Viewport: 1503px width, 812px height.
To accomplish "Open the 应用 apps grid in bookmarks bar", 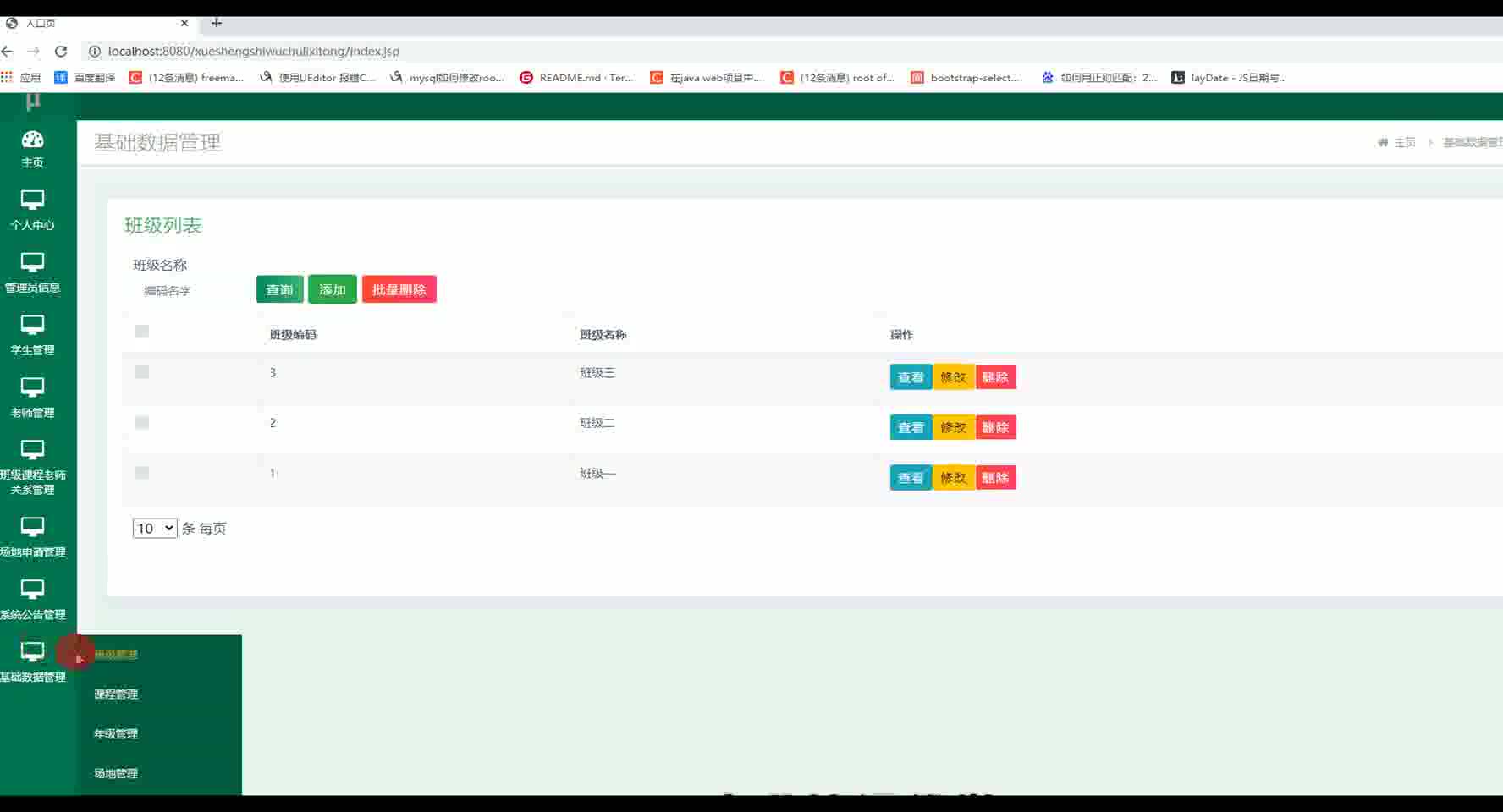I will tap(21, 78).
